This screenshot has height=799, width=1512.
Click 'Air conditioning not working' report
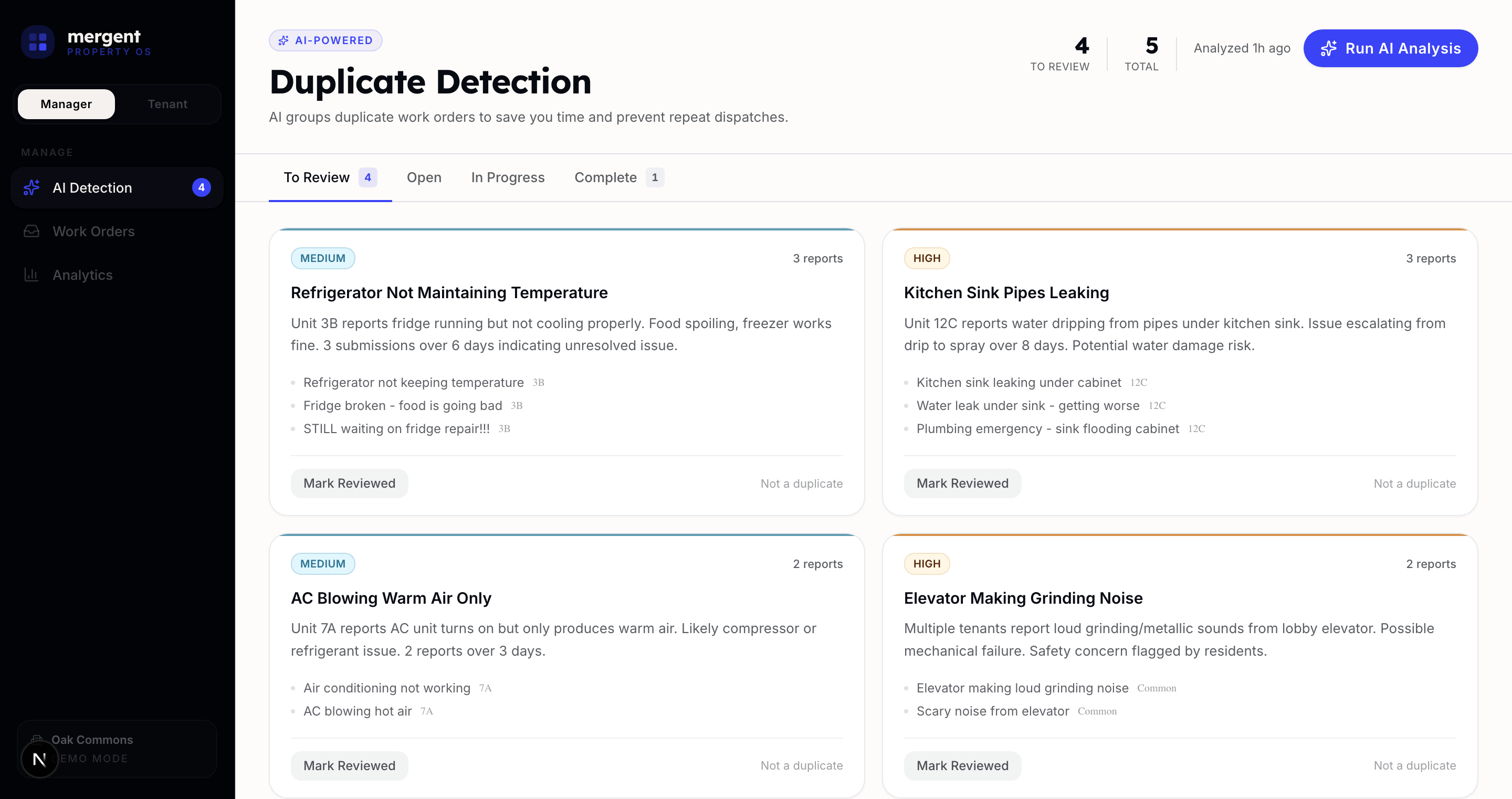pos(387,688)
